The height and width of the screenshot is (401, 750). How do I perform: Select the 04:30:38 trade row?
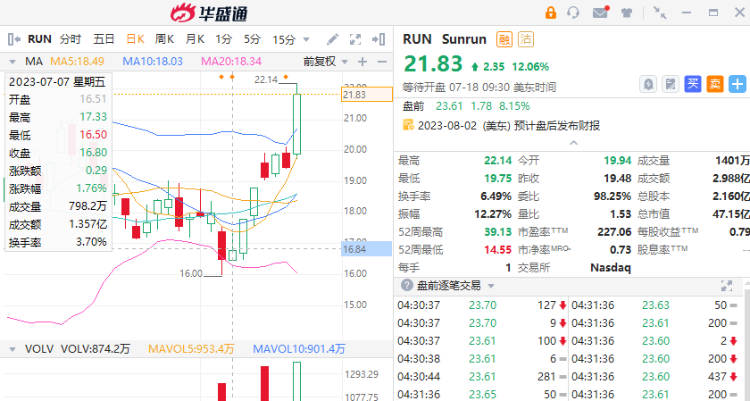[481, 359]
